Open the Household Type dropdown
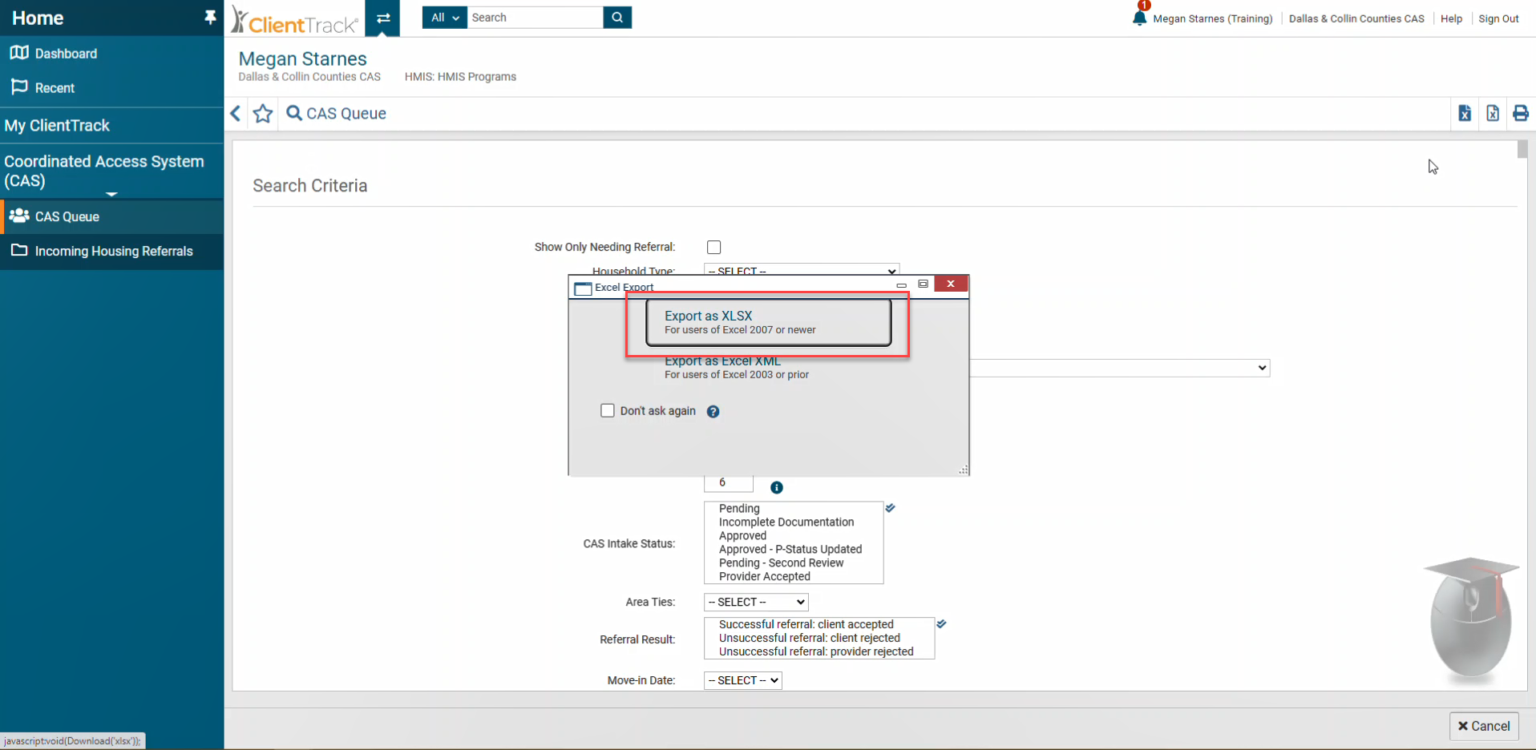This screenshot has width=1536, height=750. [800, 270]
